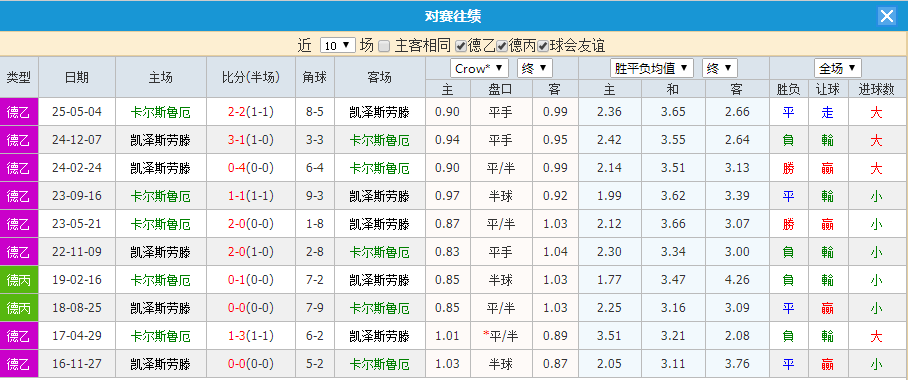This screenshot has width=908, height=380.
Task: Open the 1-3(1-1) score link
Action: tap(250, 336)
